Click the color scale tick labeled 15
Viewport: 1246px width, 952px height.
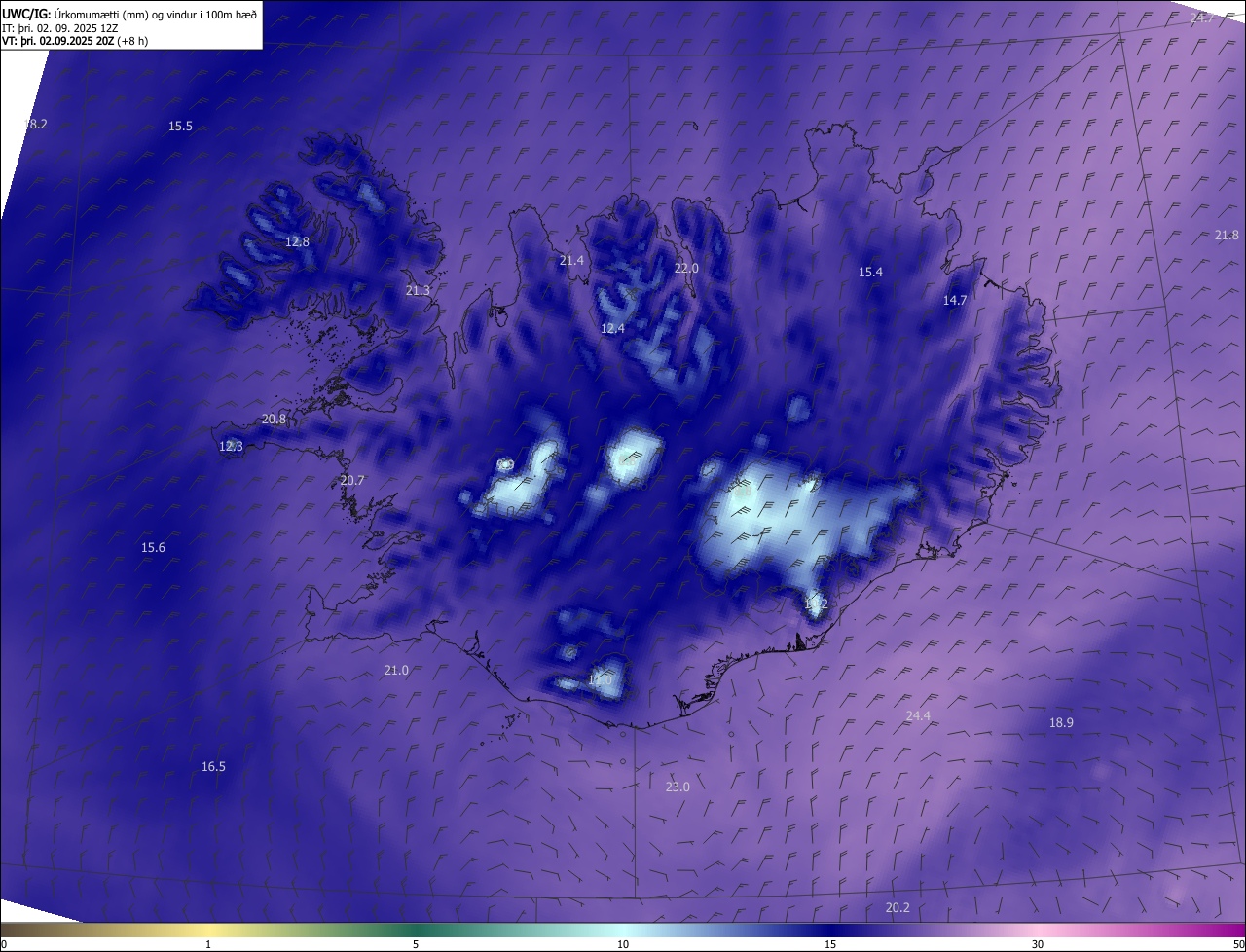pyautogui.click(x=830, y=944)
